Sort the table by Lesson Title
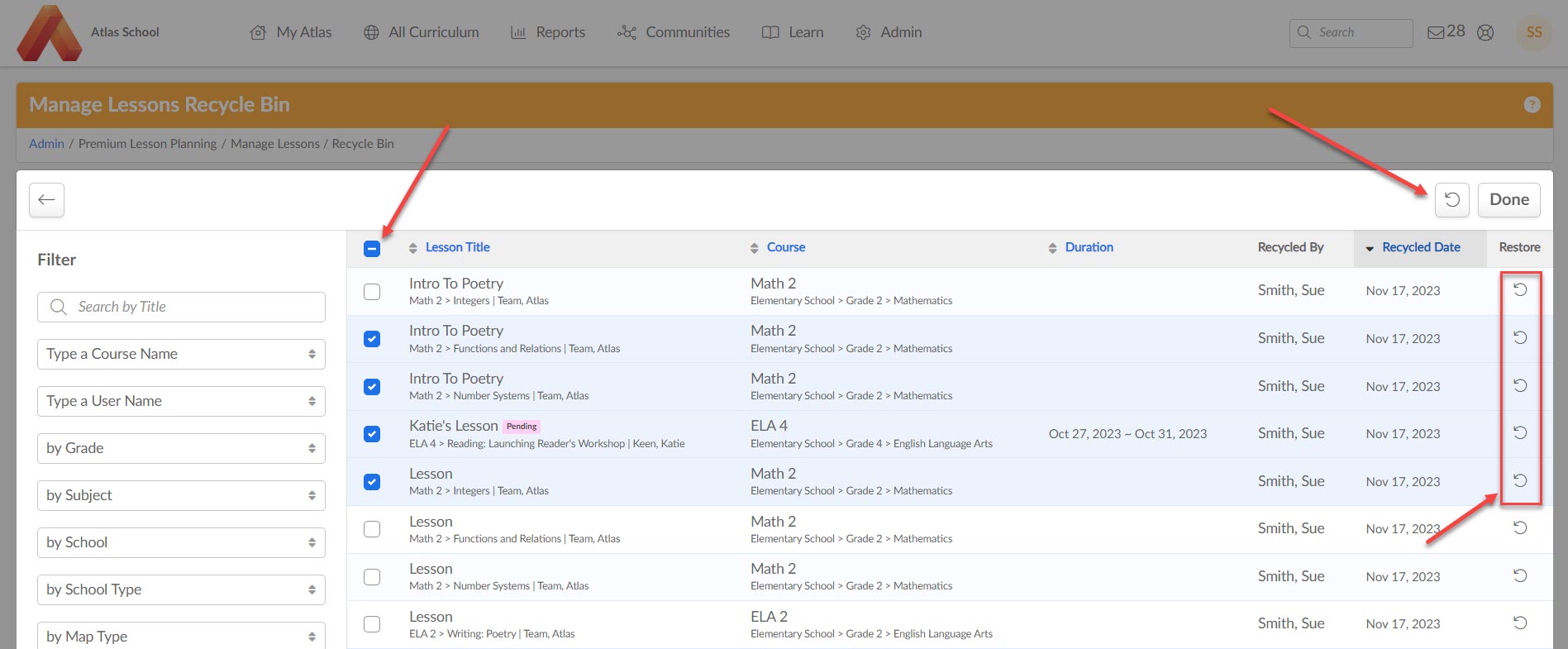 click(x=457, y=247)
